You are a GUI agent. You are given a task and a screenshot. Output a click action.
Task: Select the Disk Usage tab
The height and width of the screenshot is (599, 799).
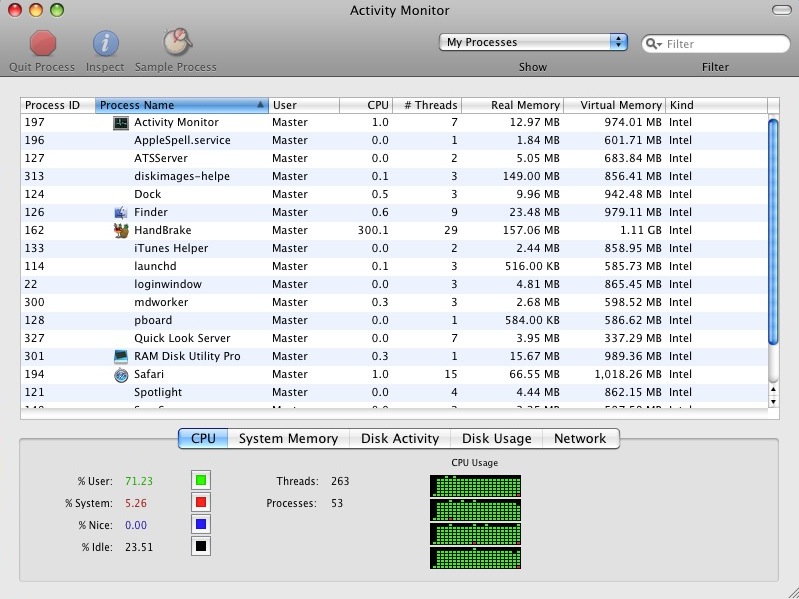coord(496,438)
